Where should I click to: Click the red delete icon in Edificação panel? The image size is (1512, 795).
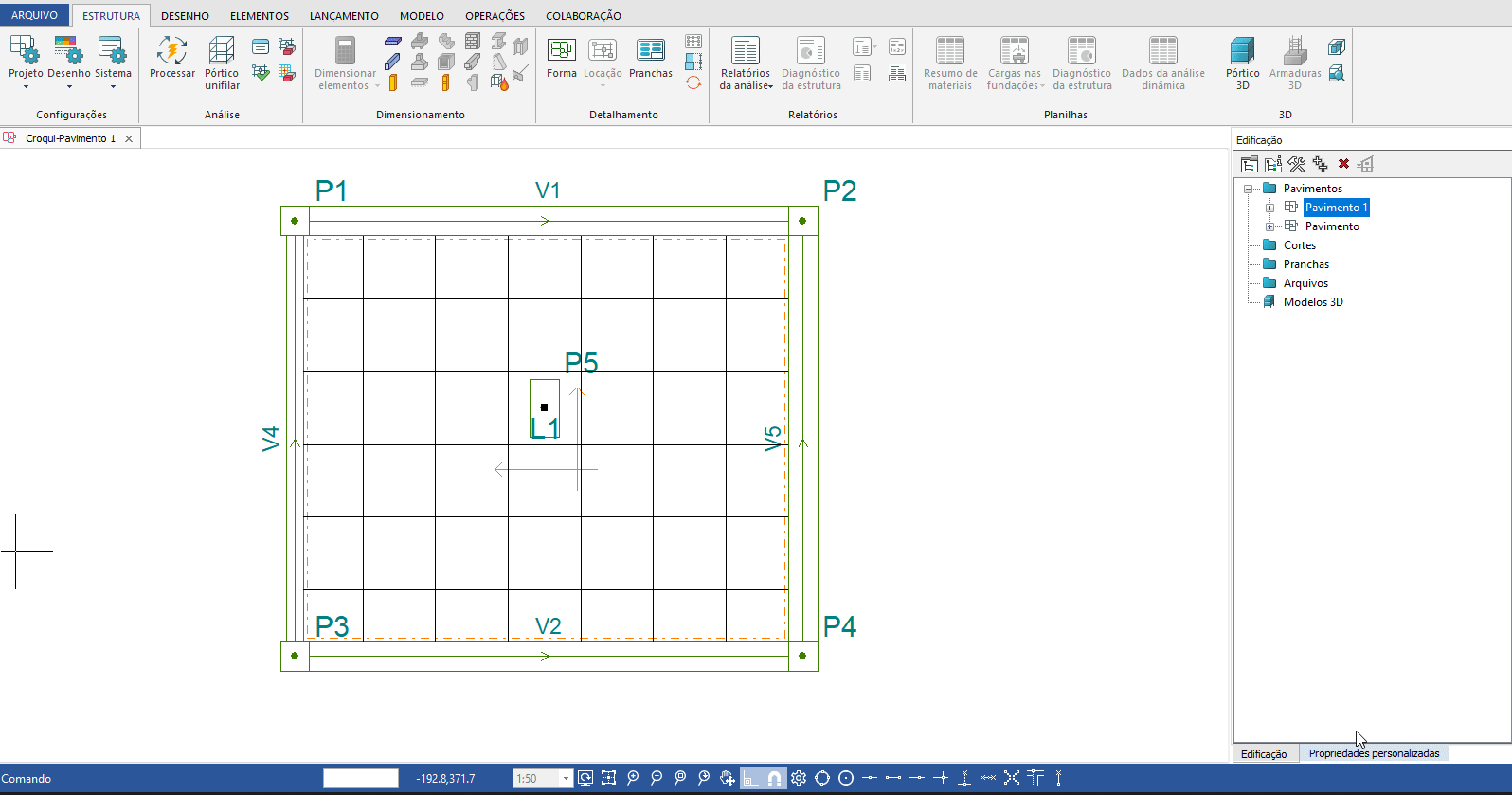pyautogui.click(x=1343, y=164)
